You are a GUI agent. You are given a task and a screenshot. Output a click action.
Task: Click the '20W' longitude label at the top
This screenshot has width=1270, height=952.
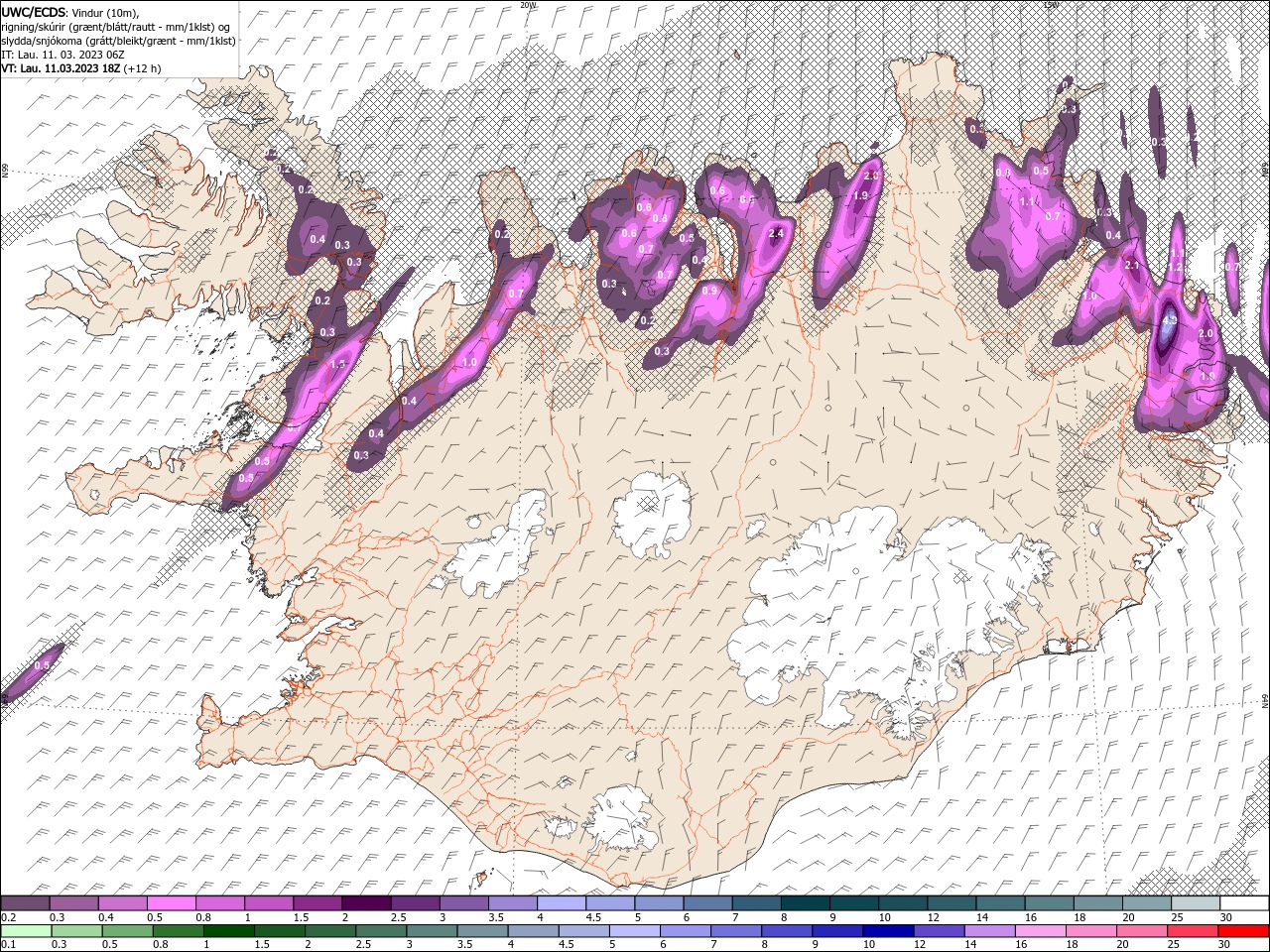[528, 5]
